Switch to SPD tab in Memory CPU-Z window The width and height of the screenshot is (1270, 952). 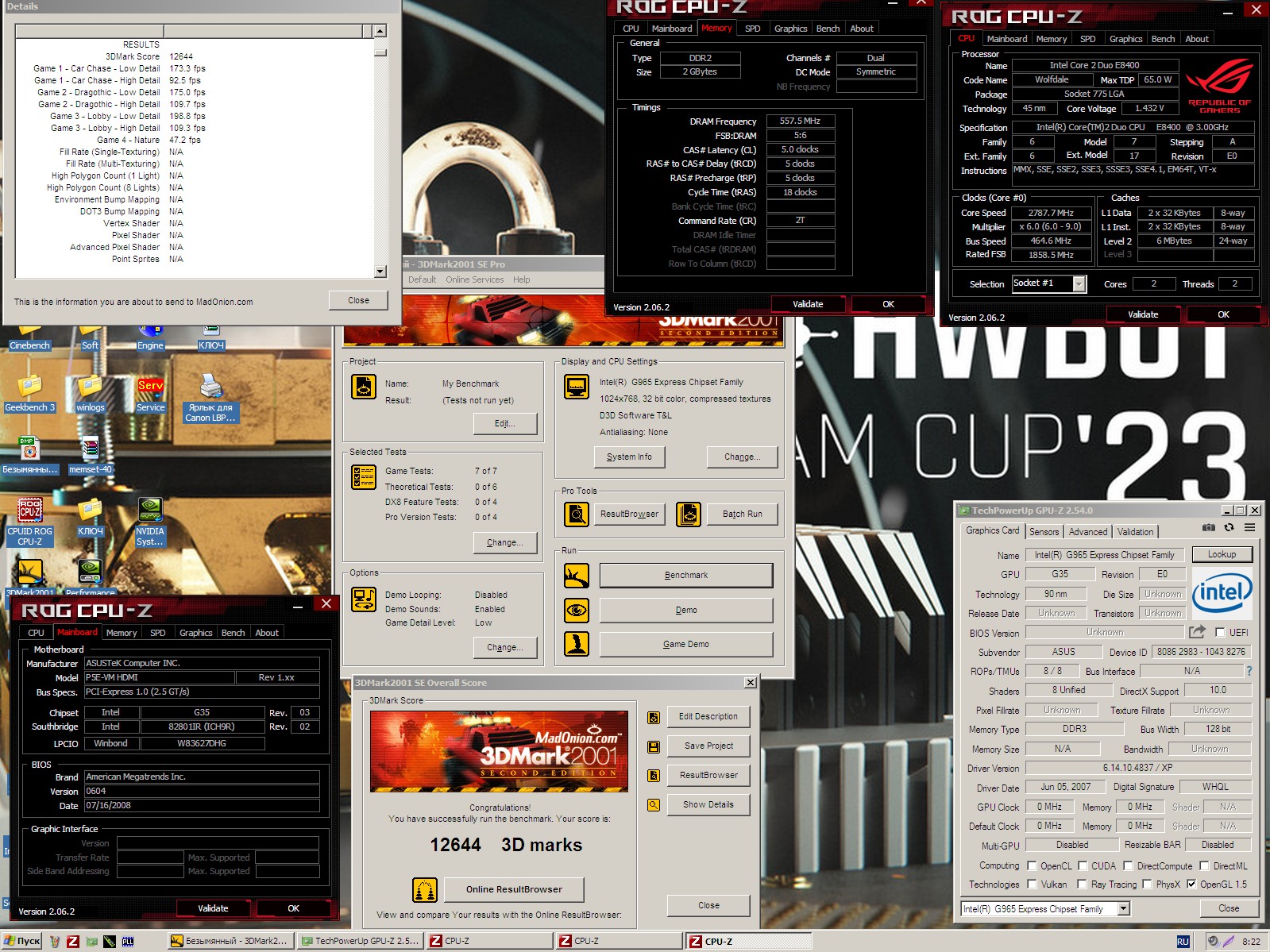point(752,29)
